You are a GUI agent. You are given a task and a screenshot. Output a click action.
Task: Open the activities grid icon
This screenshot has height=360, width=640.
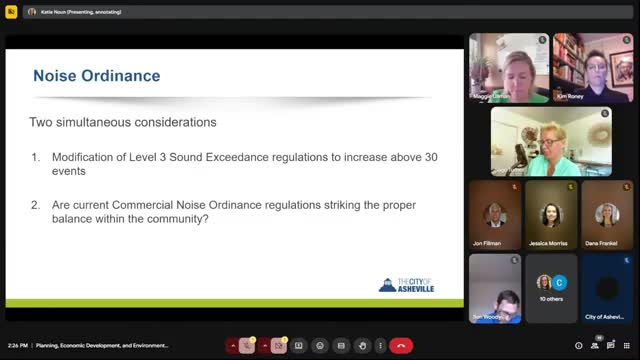(x=627, y=346)
